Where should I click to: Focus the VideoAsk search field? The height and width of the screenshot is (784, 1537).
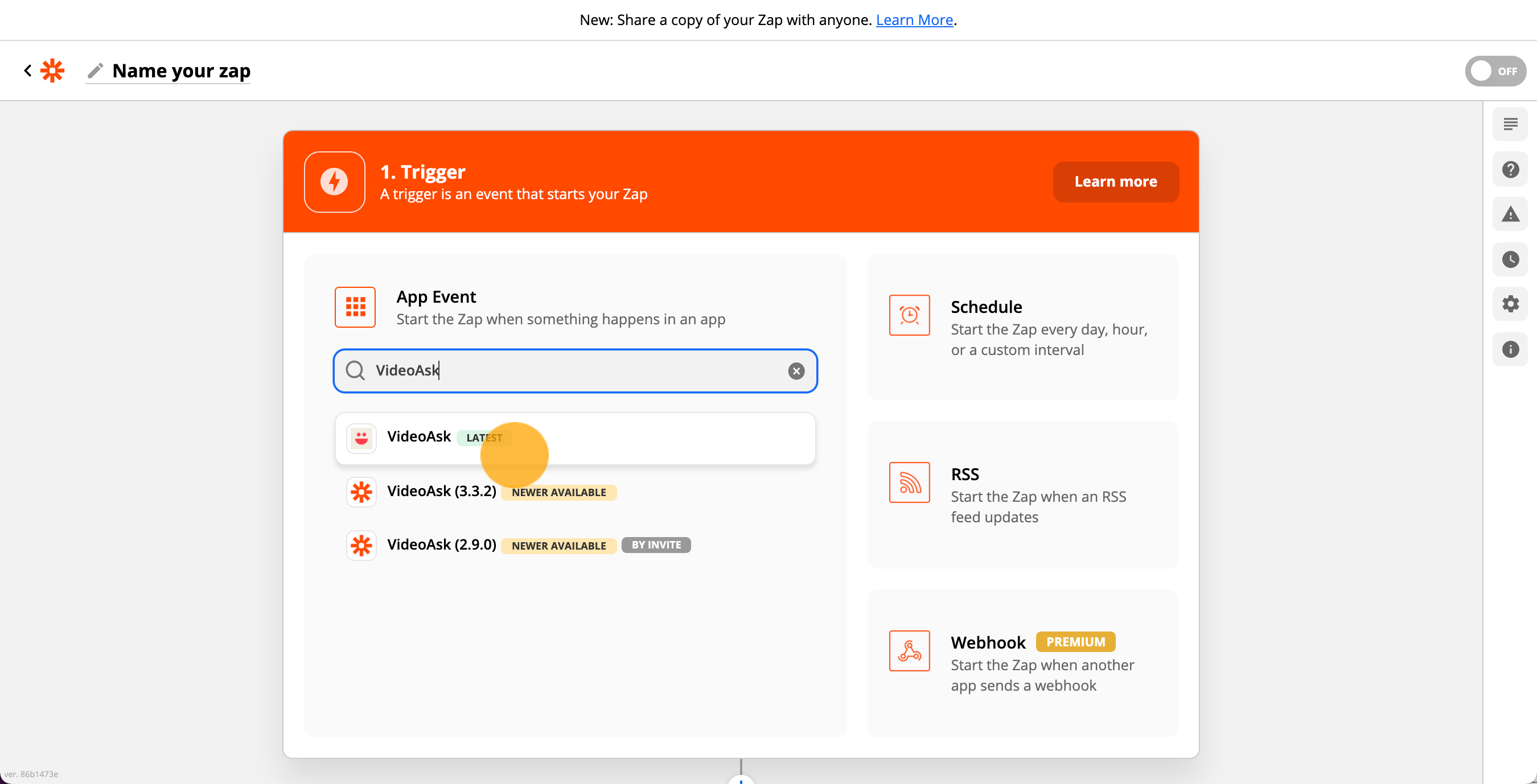click(x=575, y=371)
